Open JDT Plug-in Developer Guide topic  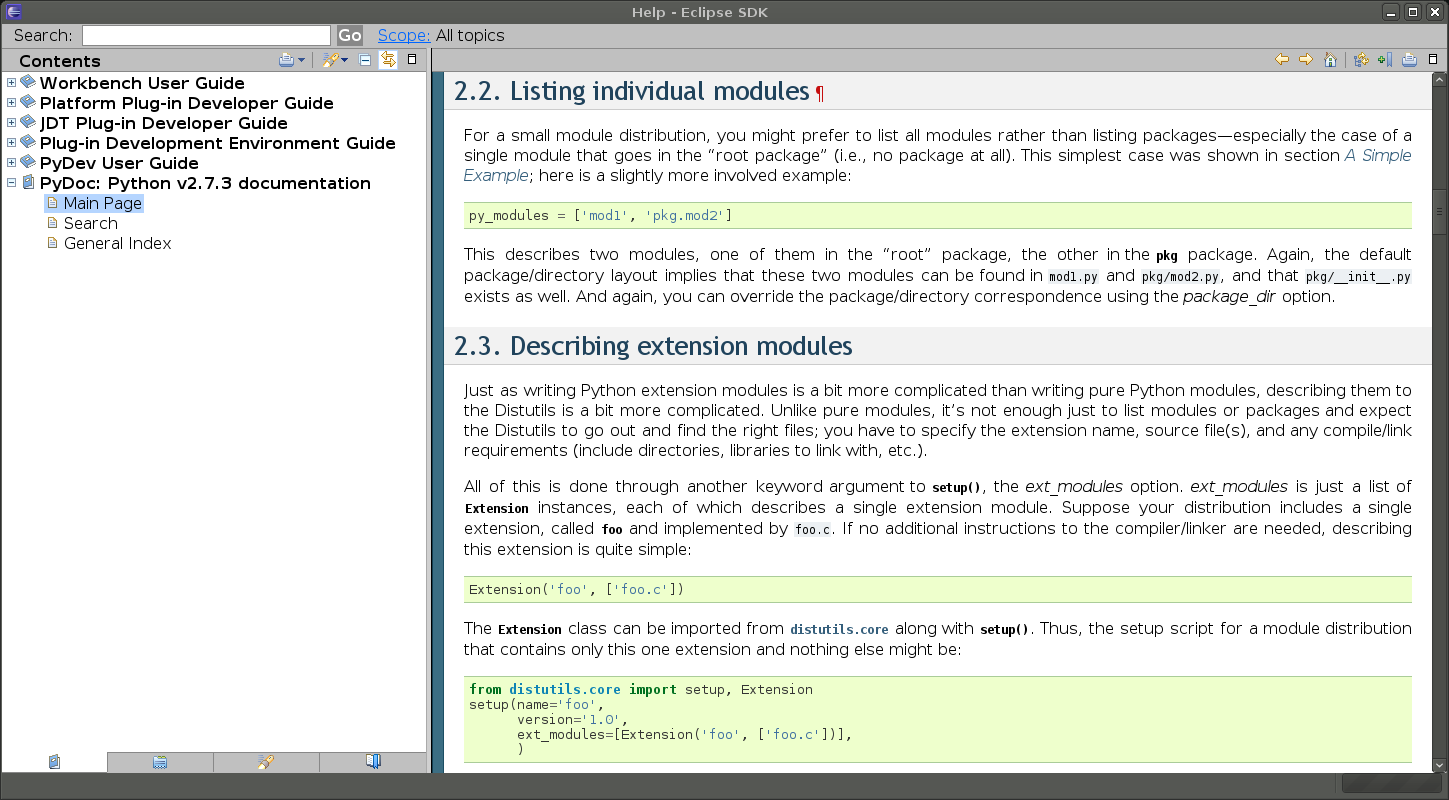tap(164, 123)
